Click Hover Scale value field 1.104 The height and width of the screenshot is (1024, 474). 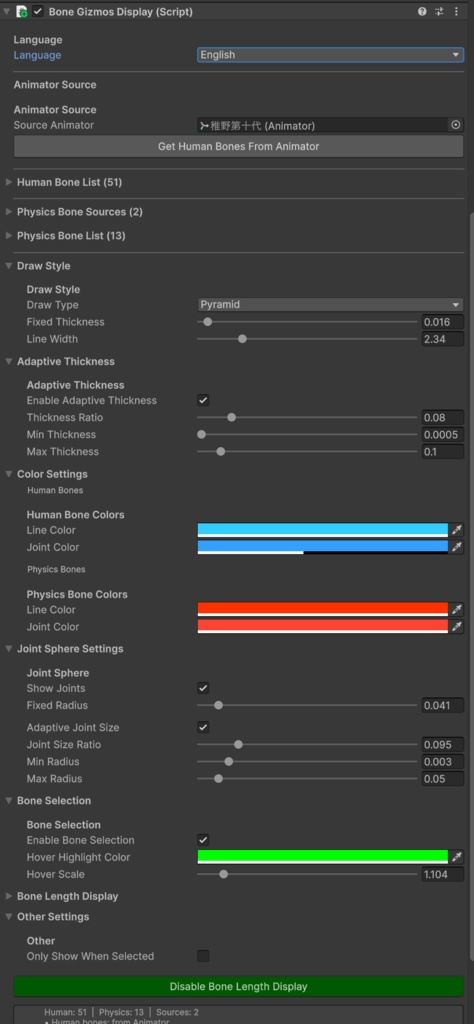[x=443, y=874]
